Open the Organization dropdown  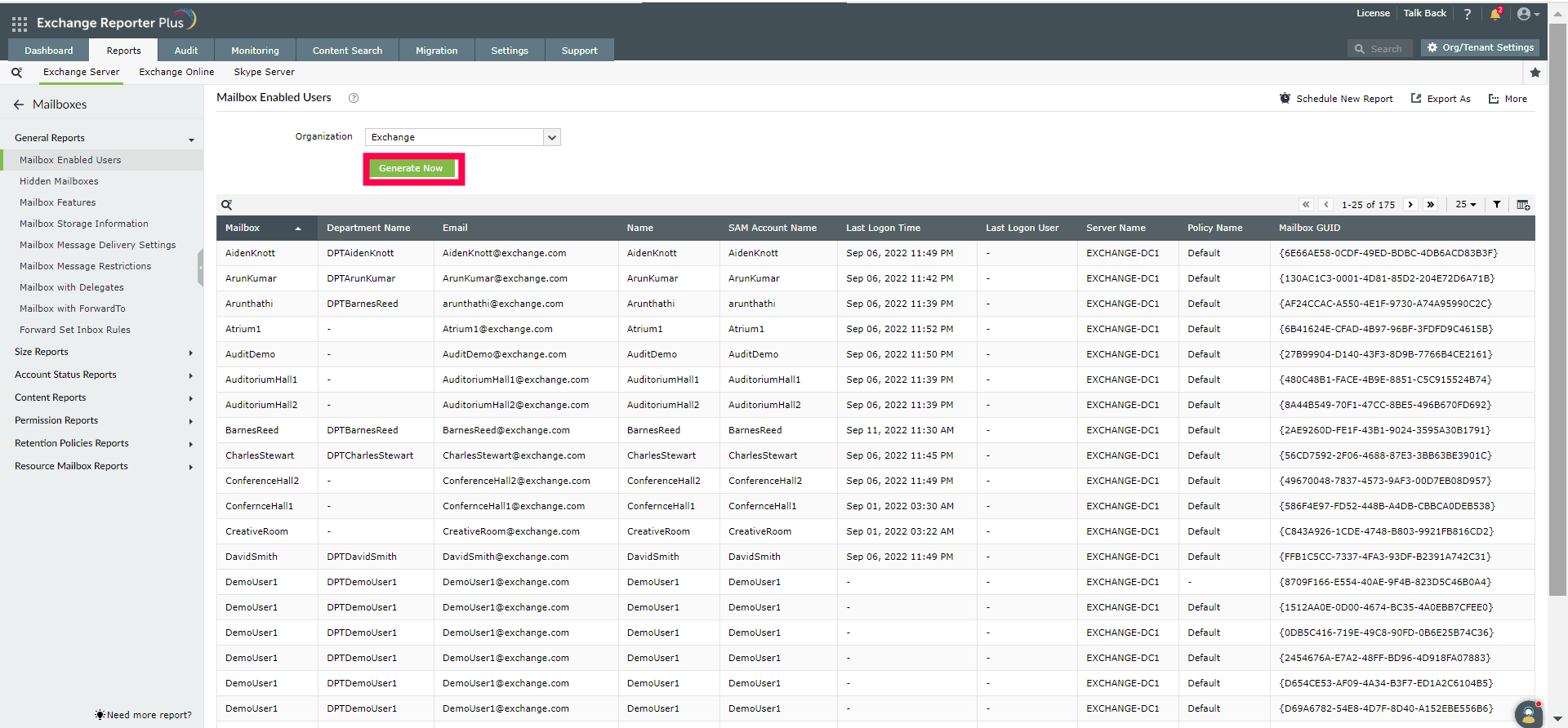pos(462,137)
